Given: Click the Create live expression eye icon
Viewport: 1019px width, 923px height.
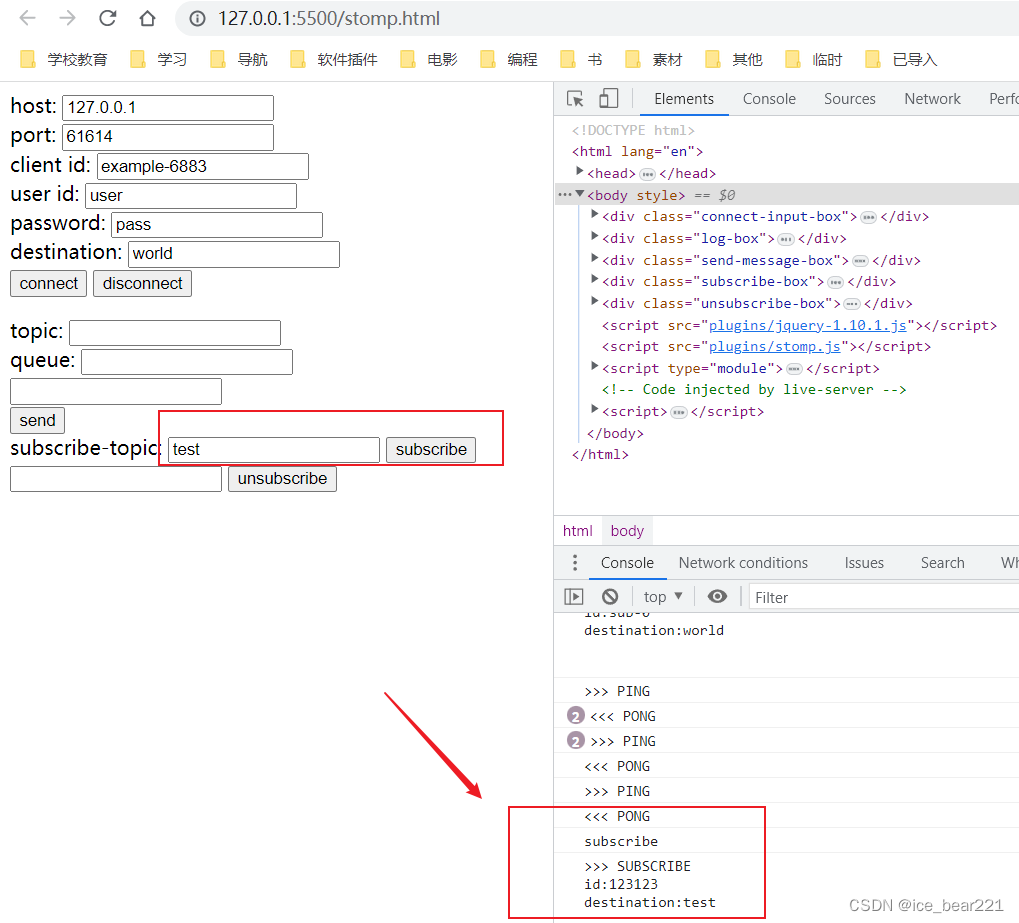Looking at the screenshot, I should (717, 596).
